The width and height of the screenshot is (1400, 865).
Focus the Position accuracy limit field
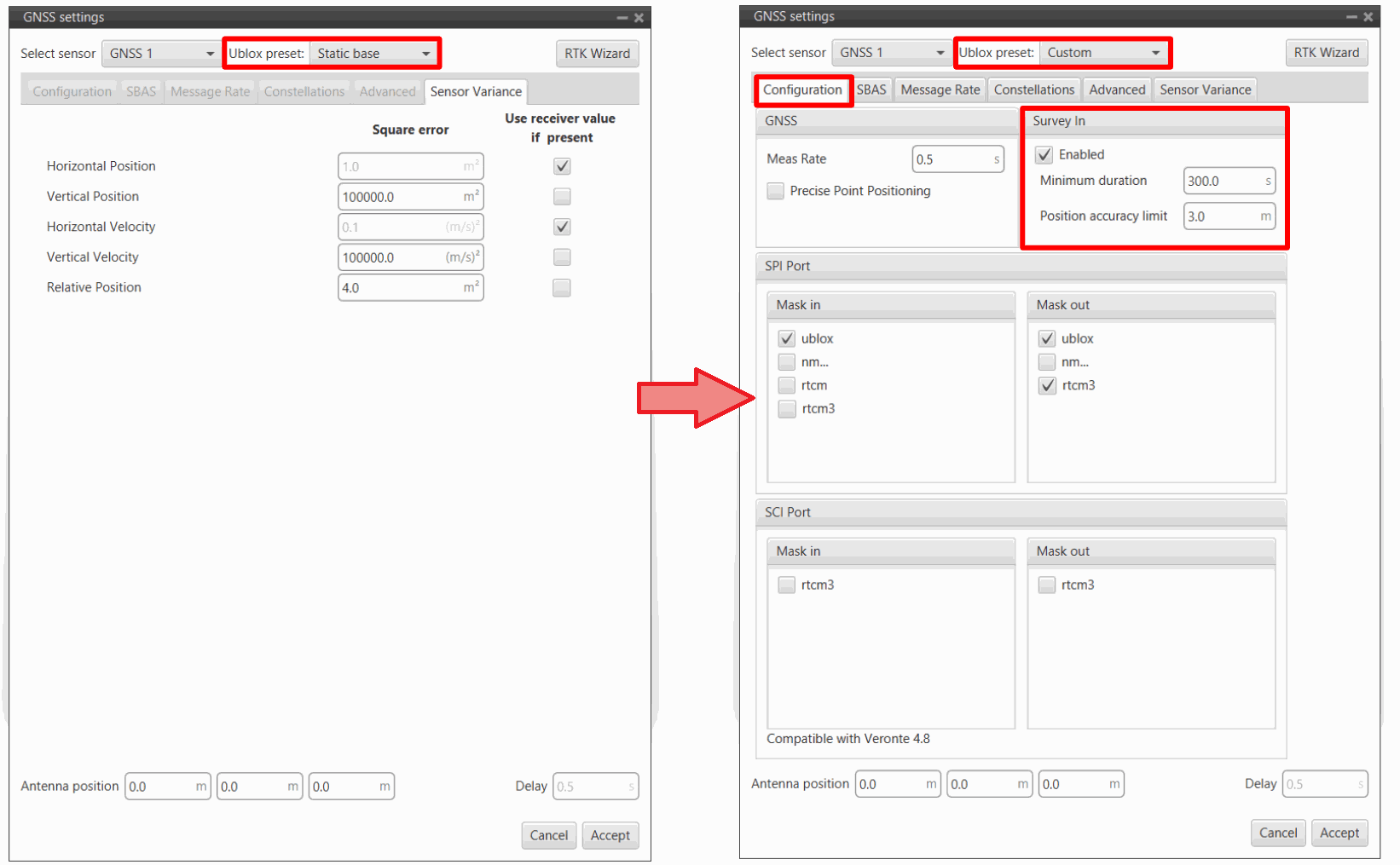tap(1223, 216)
